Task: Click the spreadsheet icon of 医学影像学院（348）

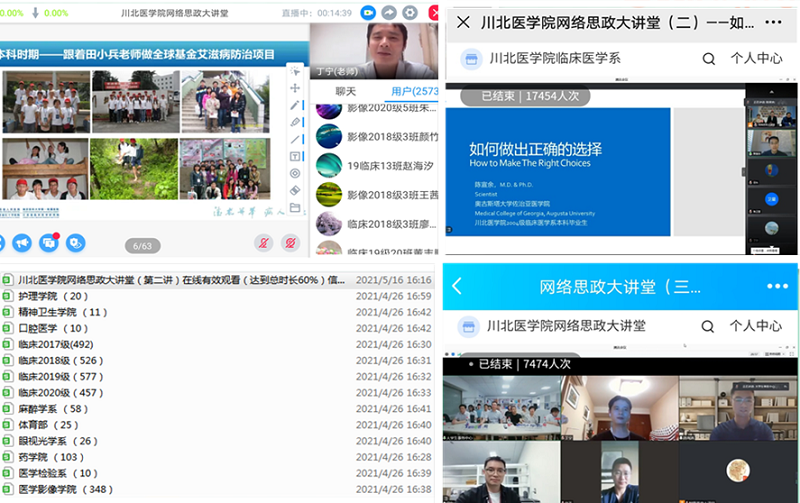Action: click(7, 489)
